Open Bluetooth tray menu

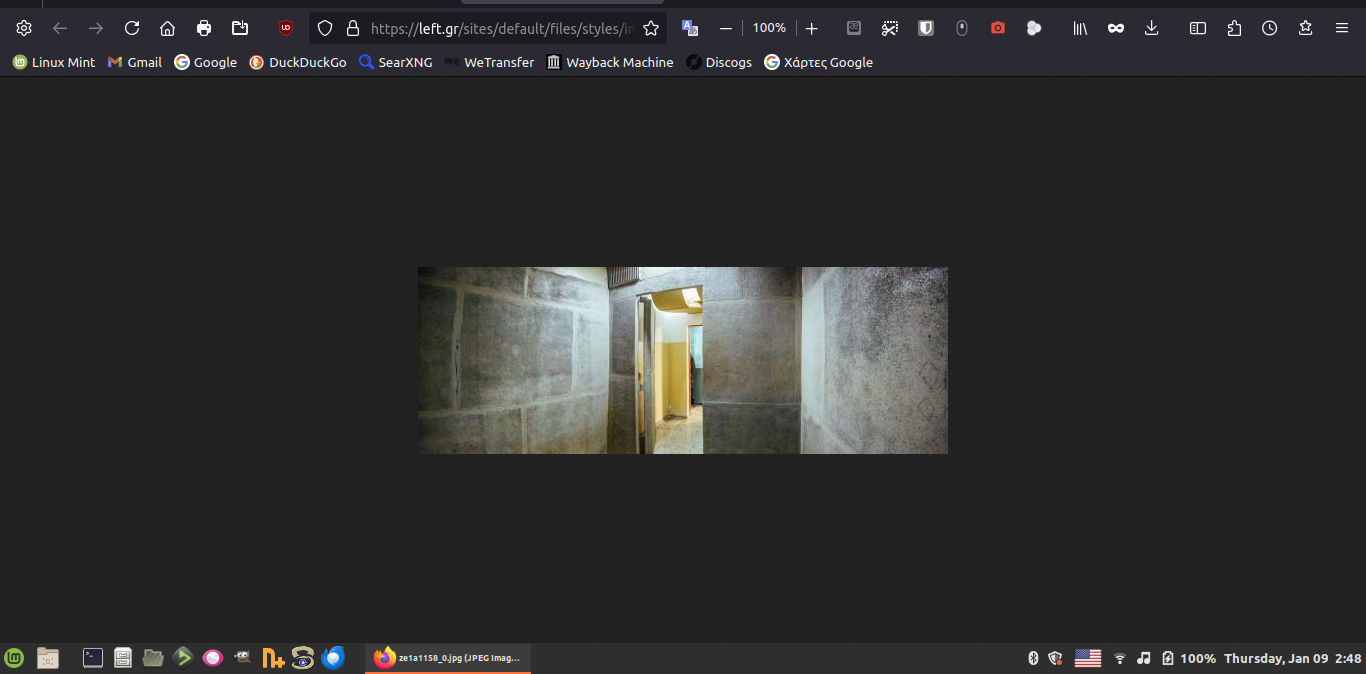coord(1033,658)
